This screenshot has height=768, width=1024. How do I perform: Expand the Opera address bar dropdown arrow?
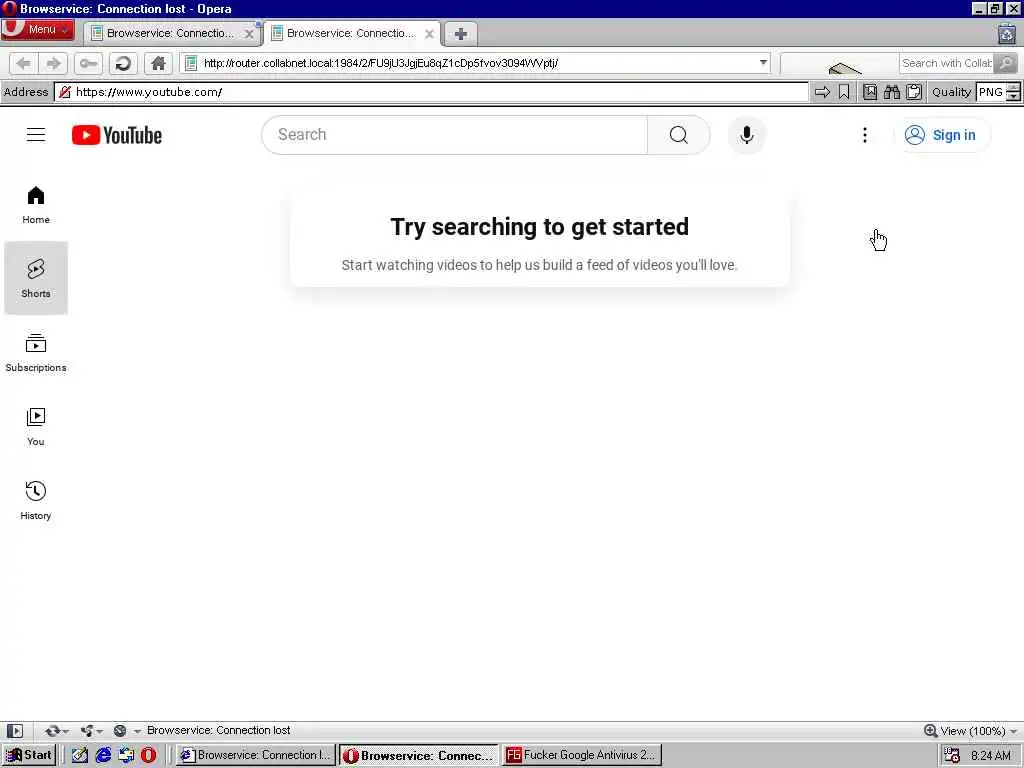[x=763, y=63]
